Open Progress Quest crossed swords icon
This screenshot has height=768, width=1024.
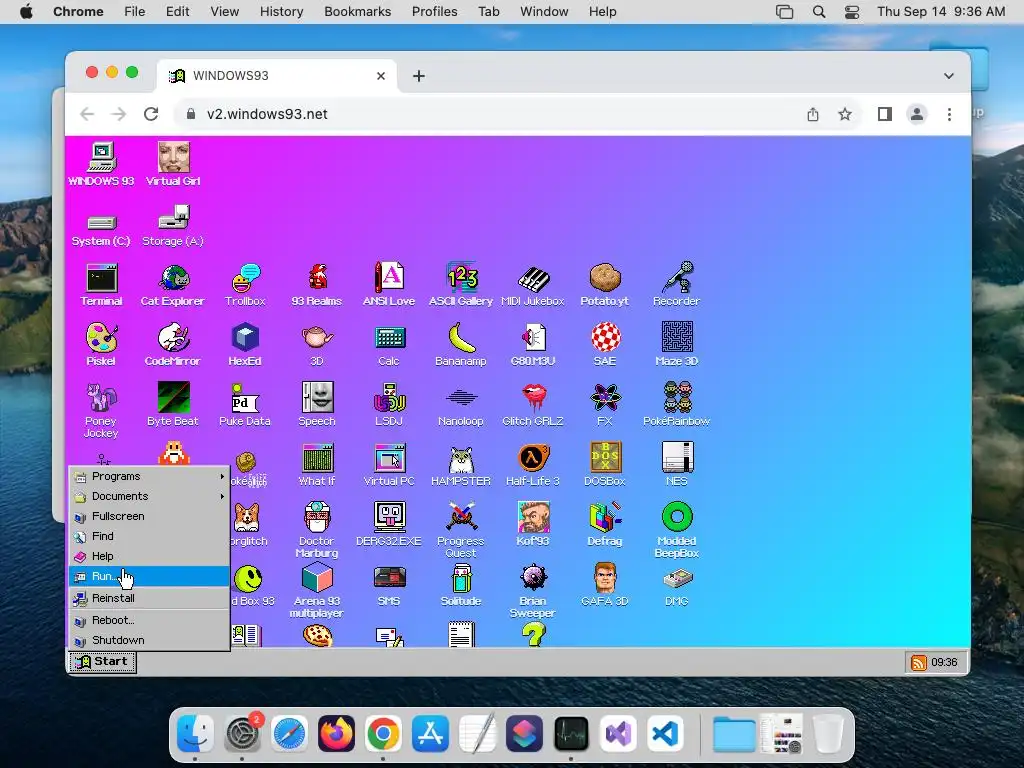click(461, 530)
